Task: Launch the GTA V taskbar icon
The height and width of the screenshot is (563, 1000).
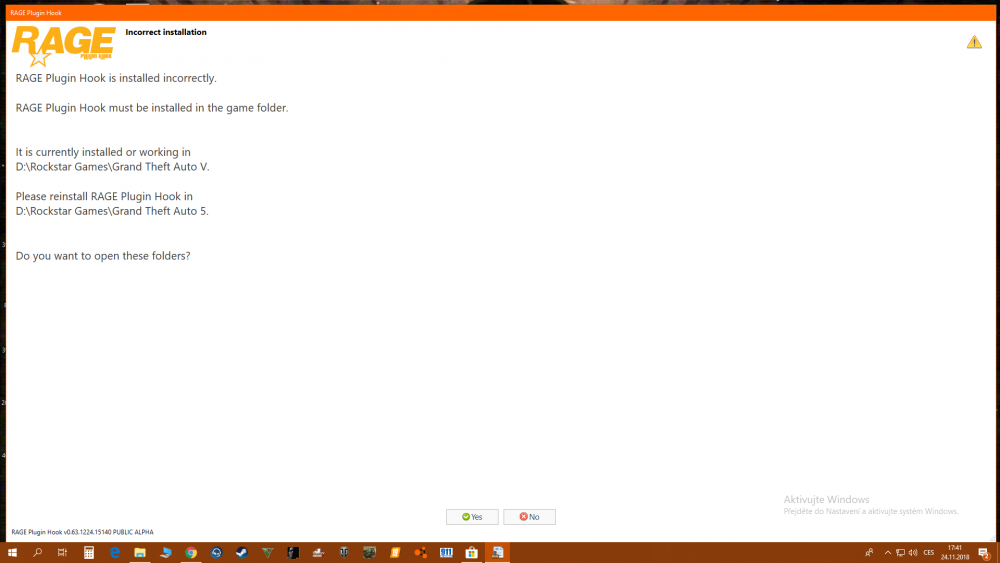Action: [x=267, y=553]
